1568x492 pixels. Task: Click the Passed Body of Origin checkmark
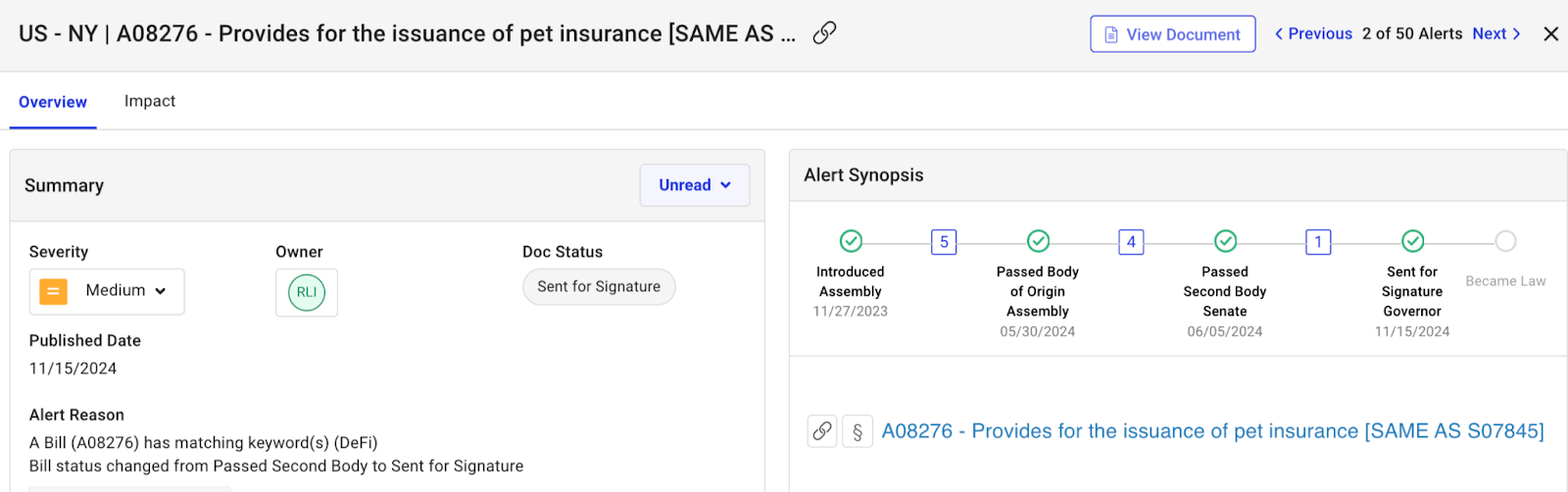[1038, 241]
